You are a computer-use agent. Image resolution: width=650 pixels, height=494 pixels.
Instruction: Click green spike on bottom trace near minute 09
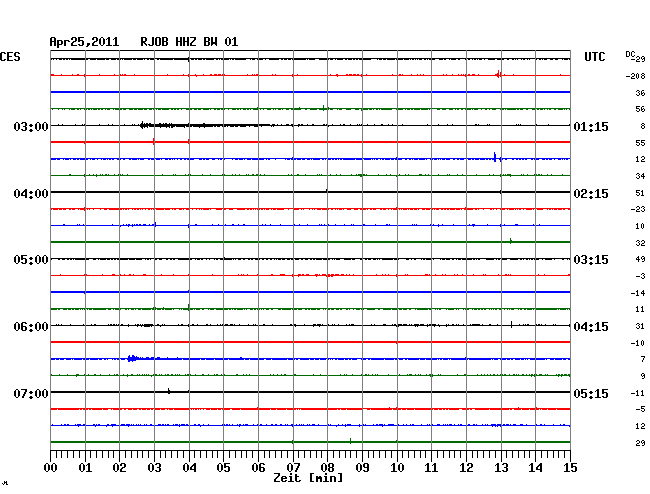click(351, 441)
